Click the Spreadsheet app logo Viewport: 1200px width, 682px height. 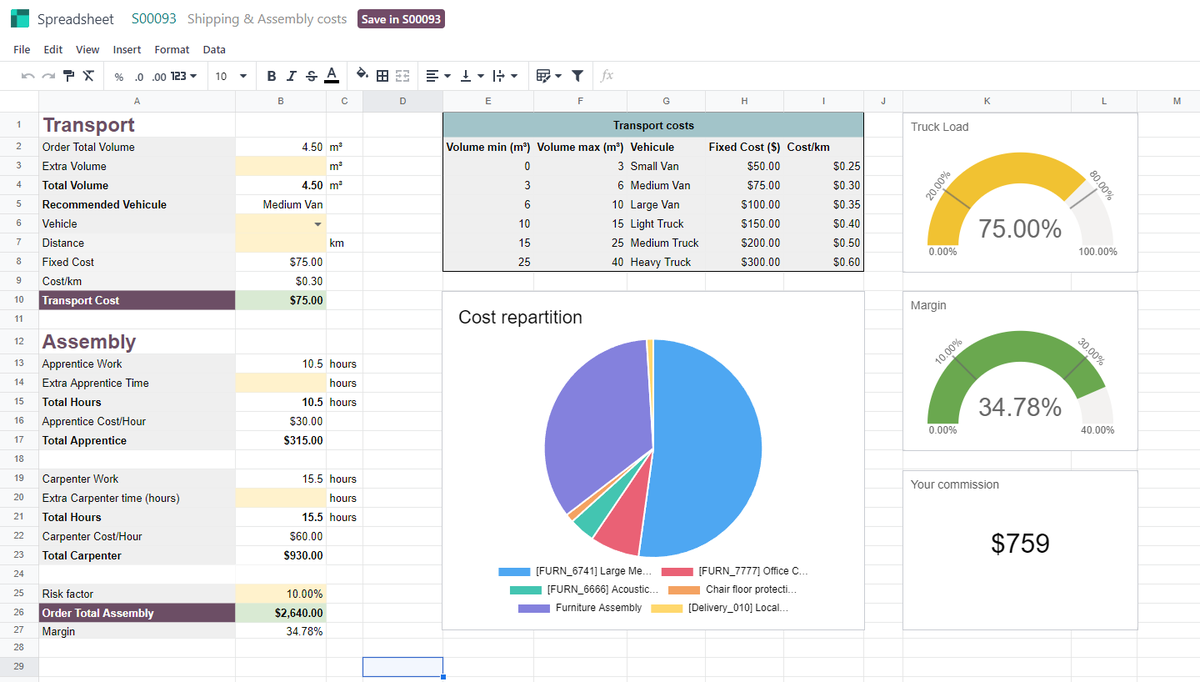tap(19, 19)
